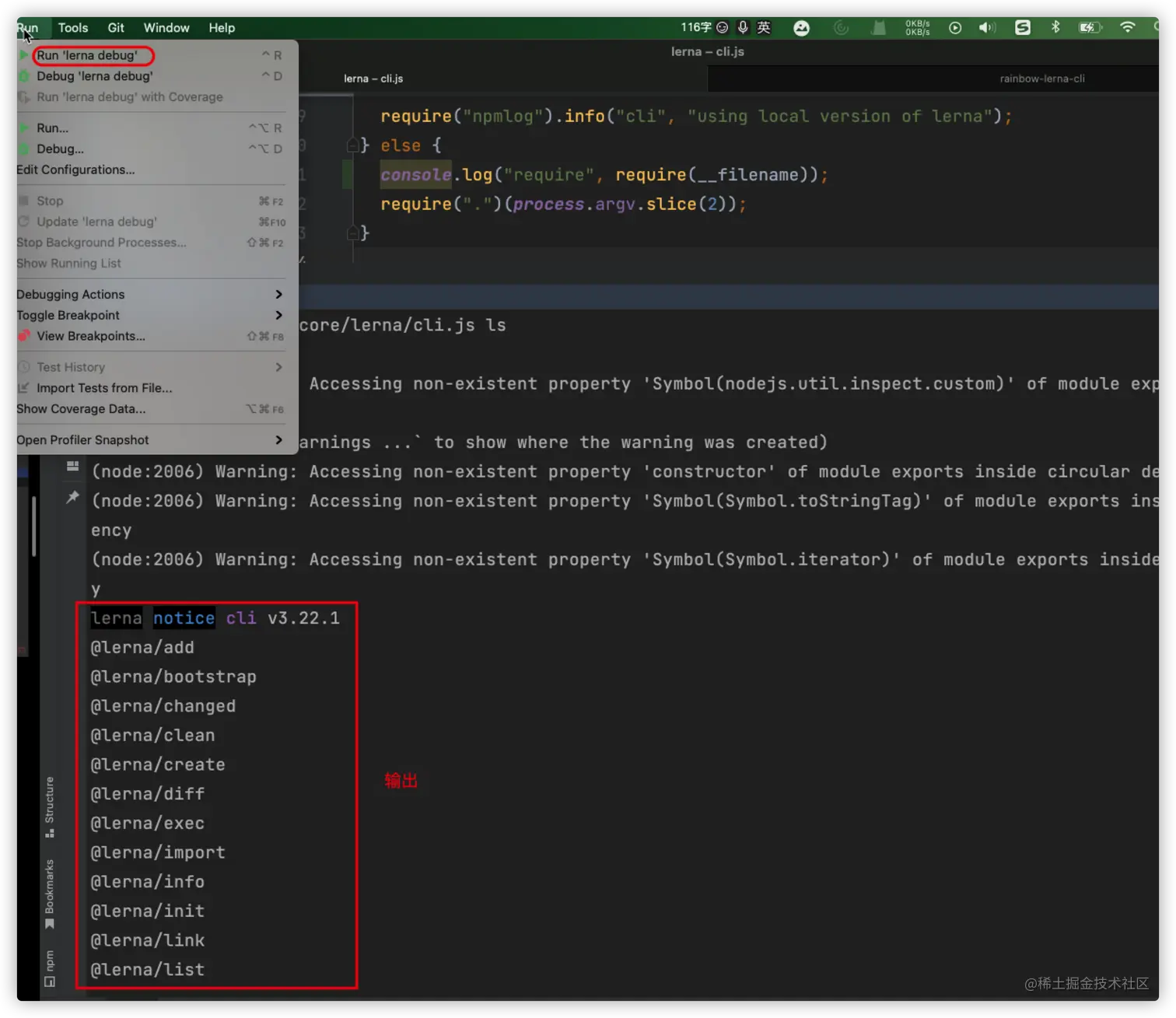Click the network speed indicator in menu bar
The width and height of the screenshot is (1176, 1018).
(x=918, y=28)
